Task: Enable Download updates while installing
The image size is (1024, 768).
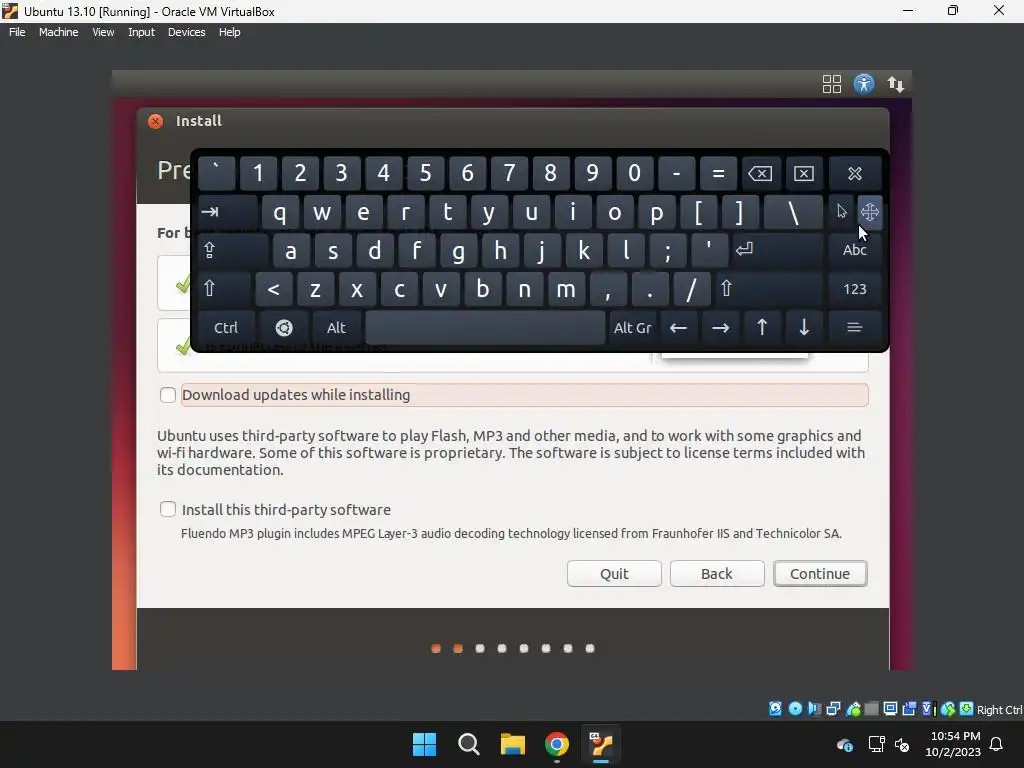Action: tap(168, 395)
